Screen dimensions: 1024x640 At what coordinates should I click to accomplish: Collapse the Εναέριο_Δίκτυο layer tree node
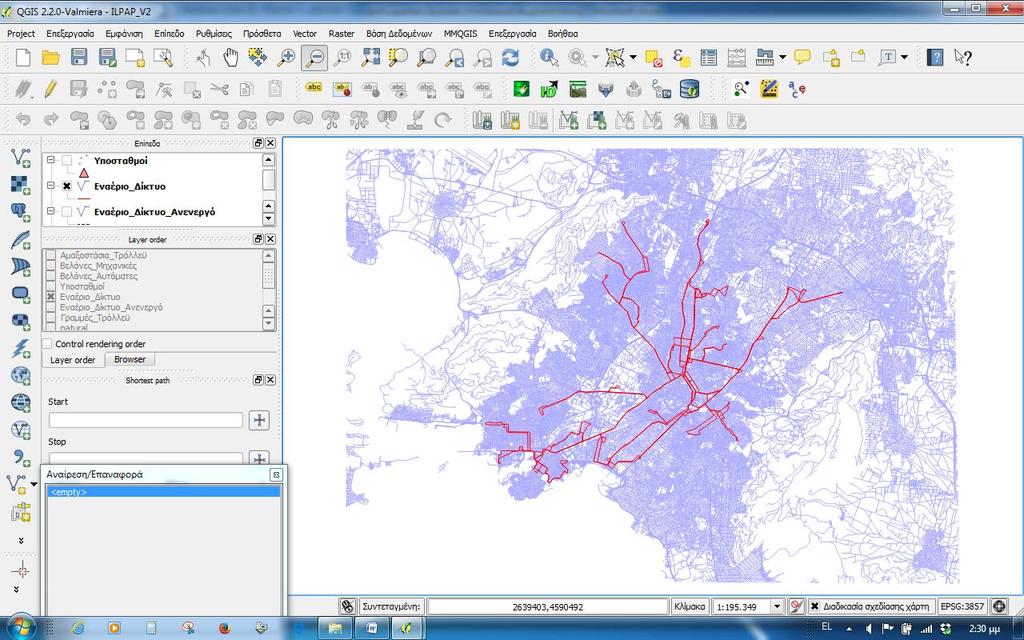(x=51, y=186)
